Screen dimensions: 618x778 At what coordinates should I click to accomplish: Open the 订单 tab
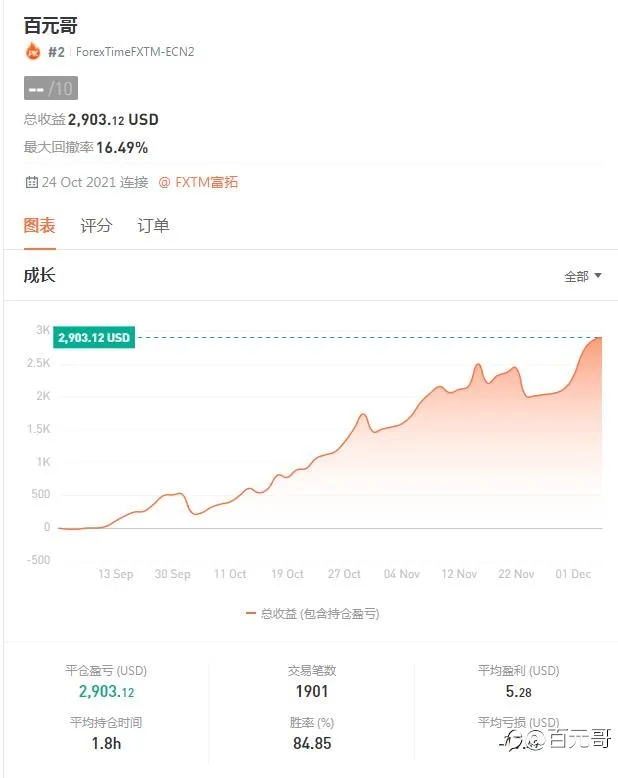pos(153,226)
